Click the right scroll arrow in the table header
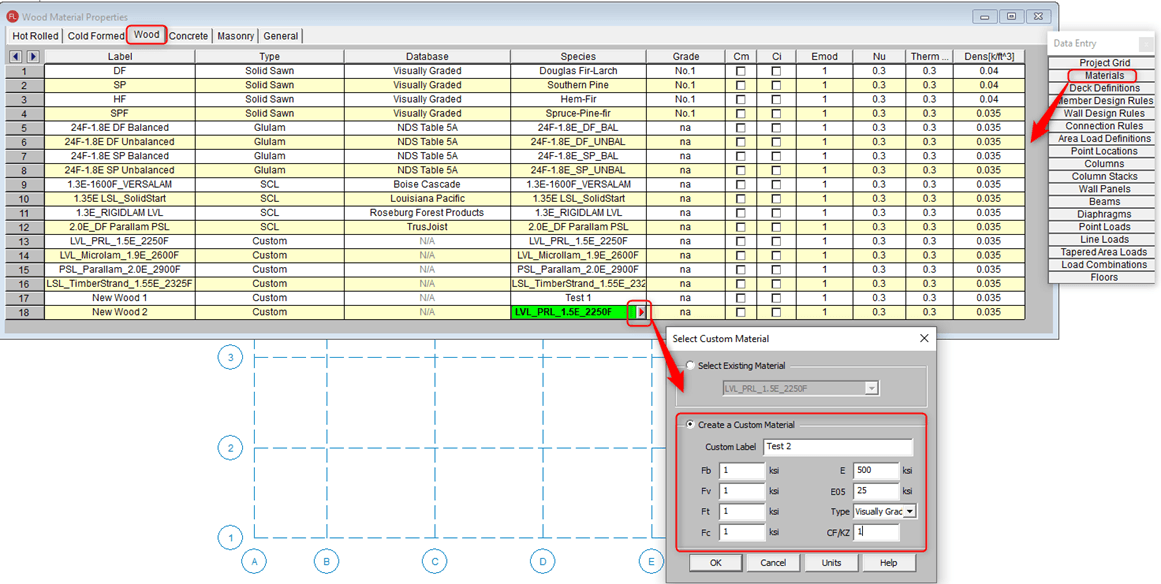This screenshot has width=1161, height=584. [32, 57]
